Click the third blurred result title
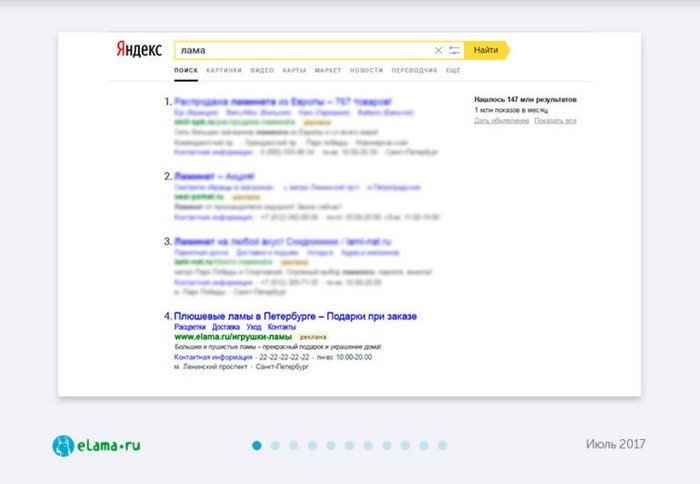This screenshot has height=484, width=700. pos(283,242)
